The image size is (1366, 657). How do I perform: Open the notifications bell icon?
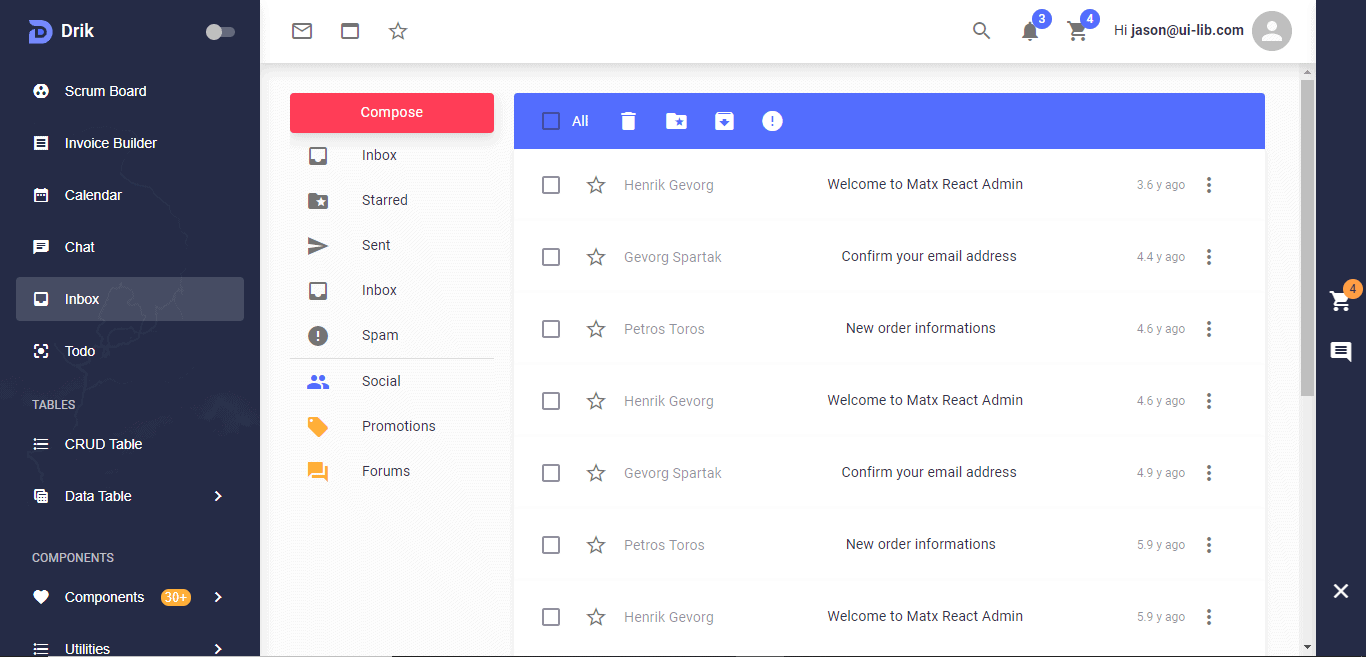(x=1030, y=31)
